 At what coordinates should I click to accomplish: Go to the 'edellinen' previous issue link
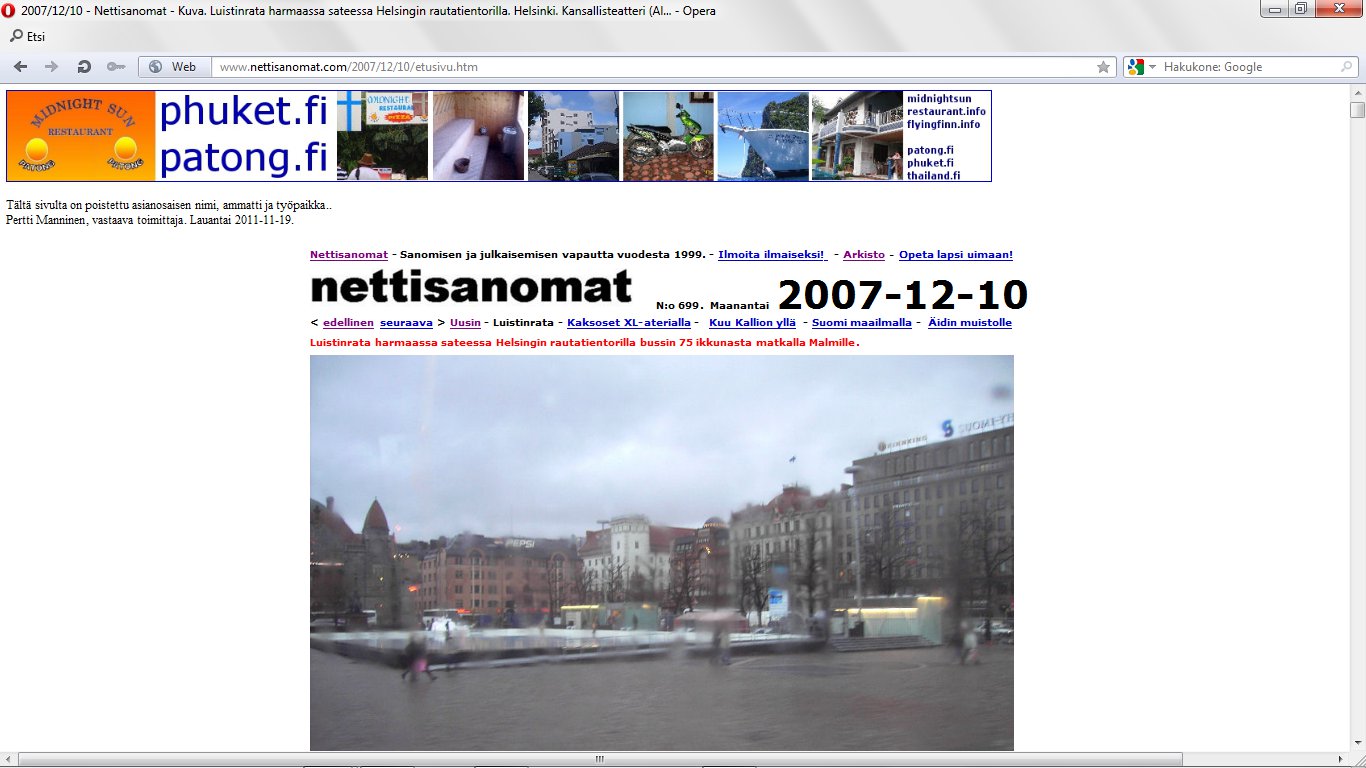[x=348, y=323]
